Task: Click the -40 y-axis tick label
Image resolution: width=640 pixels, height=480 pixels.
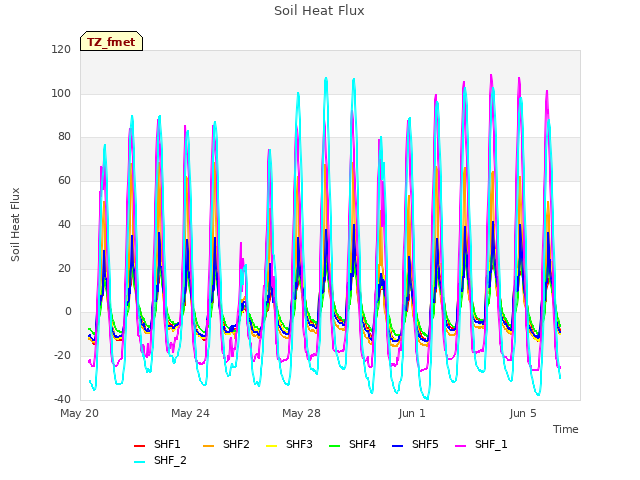Action: [x=62, y=399]
